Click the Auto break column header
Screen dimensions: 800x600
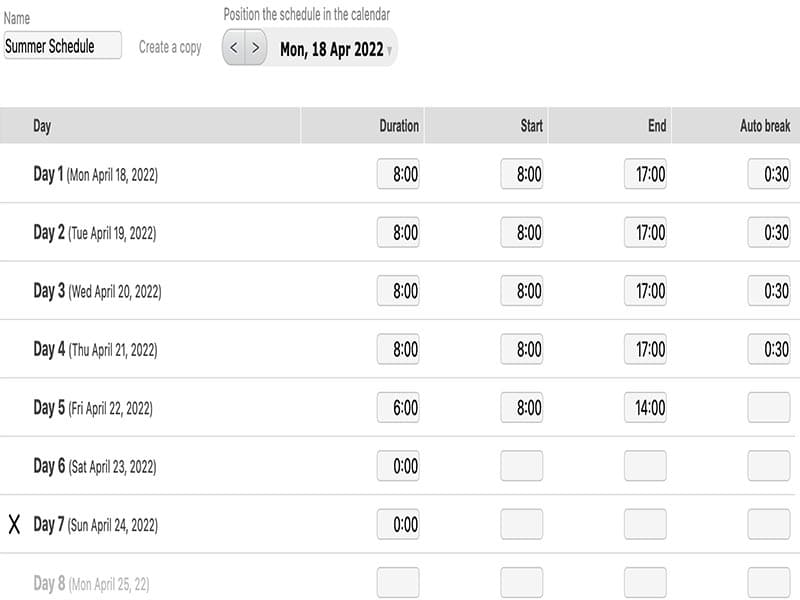point(765,126)
